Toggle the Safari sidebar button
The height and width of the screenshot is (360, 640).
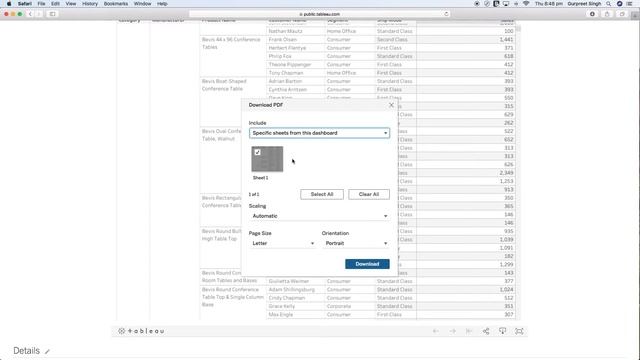53,14
